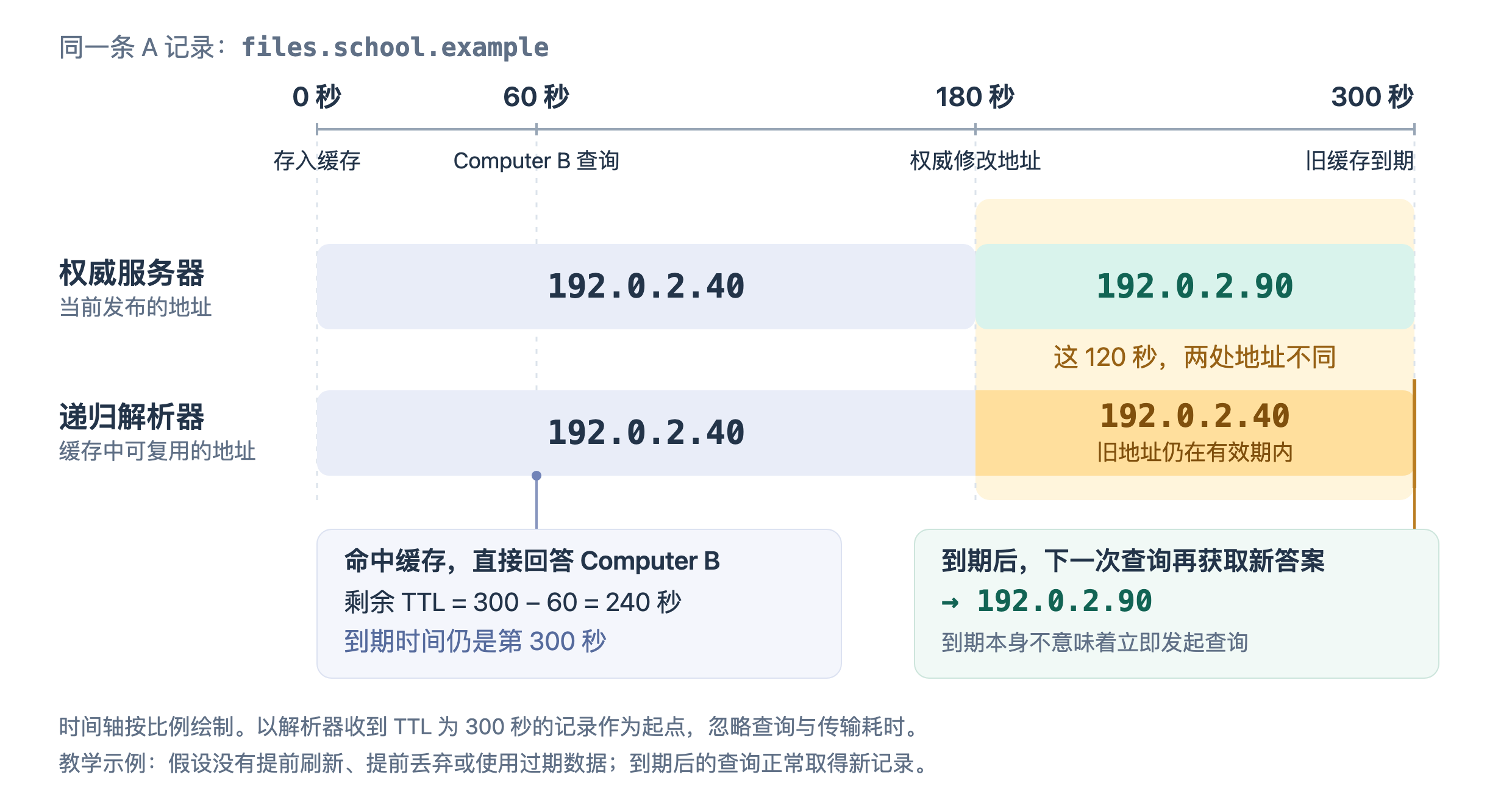Click the heading '到期后，下一次查询再获取新答案'
Viewport: 1512px width, 805px height.
click(x=1133, y=560)
